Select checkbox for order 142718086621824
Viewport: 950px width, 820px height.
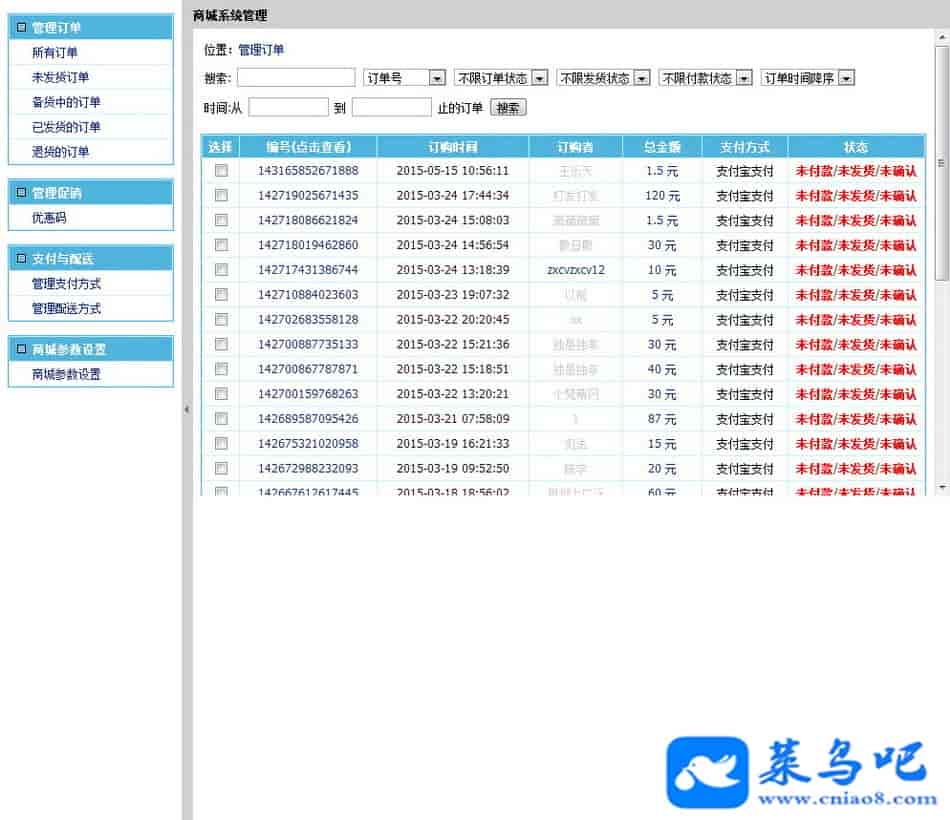[221, 220]
